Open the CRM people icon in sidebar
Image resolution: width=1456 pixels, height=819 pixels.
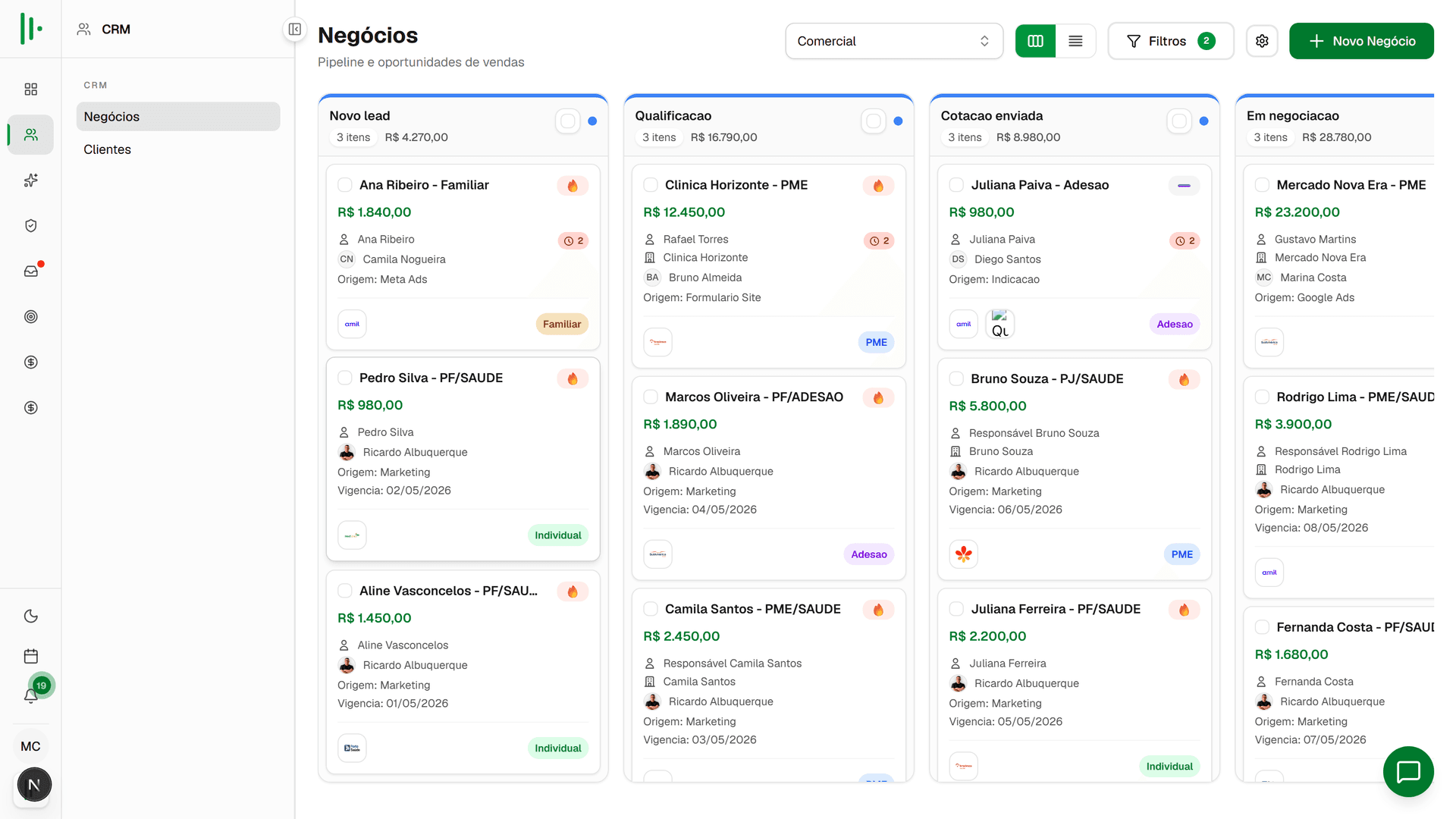[30, 135]
